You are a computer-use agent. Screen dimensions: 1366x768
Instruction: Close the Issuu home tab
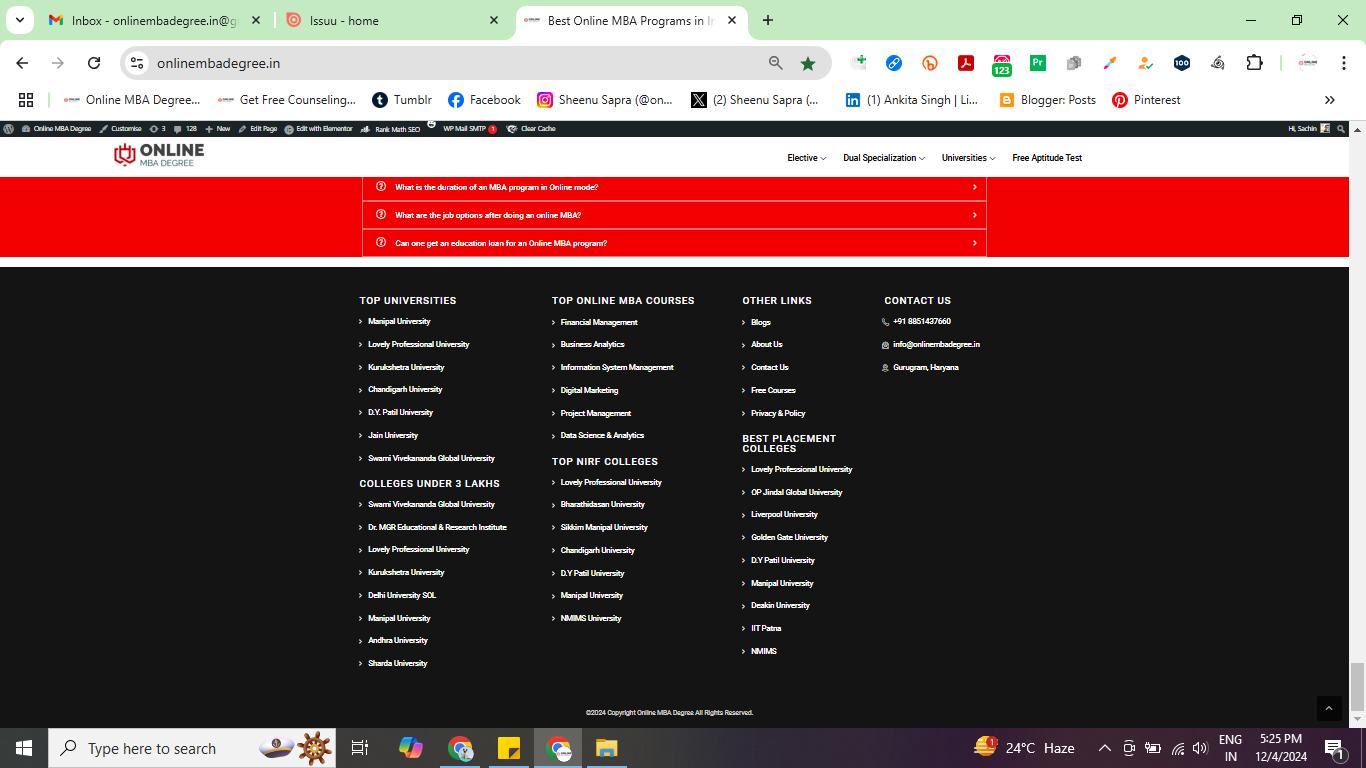point(494,20)
